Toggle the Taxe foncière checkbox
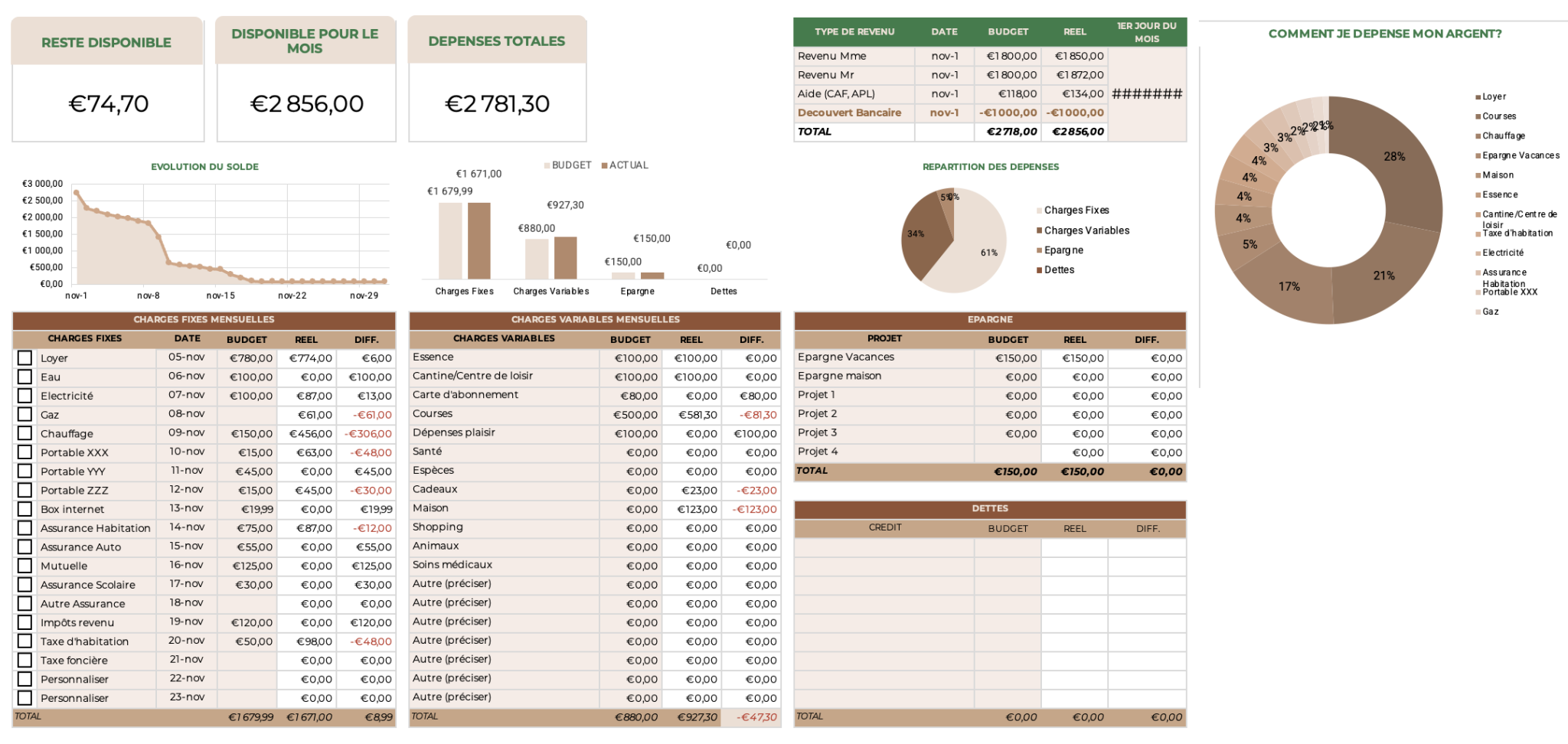The image size is (1568, 744). click(x=25, y=660)
